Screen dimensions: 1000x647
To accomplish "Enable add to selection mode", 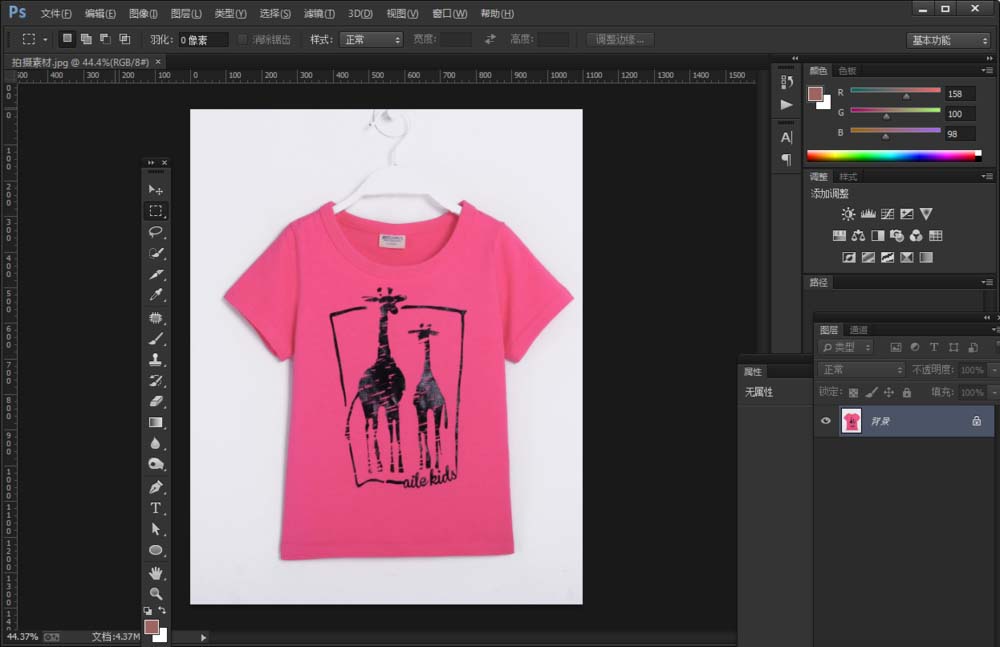I will tap(86, 39).
